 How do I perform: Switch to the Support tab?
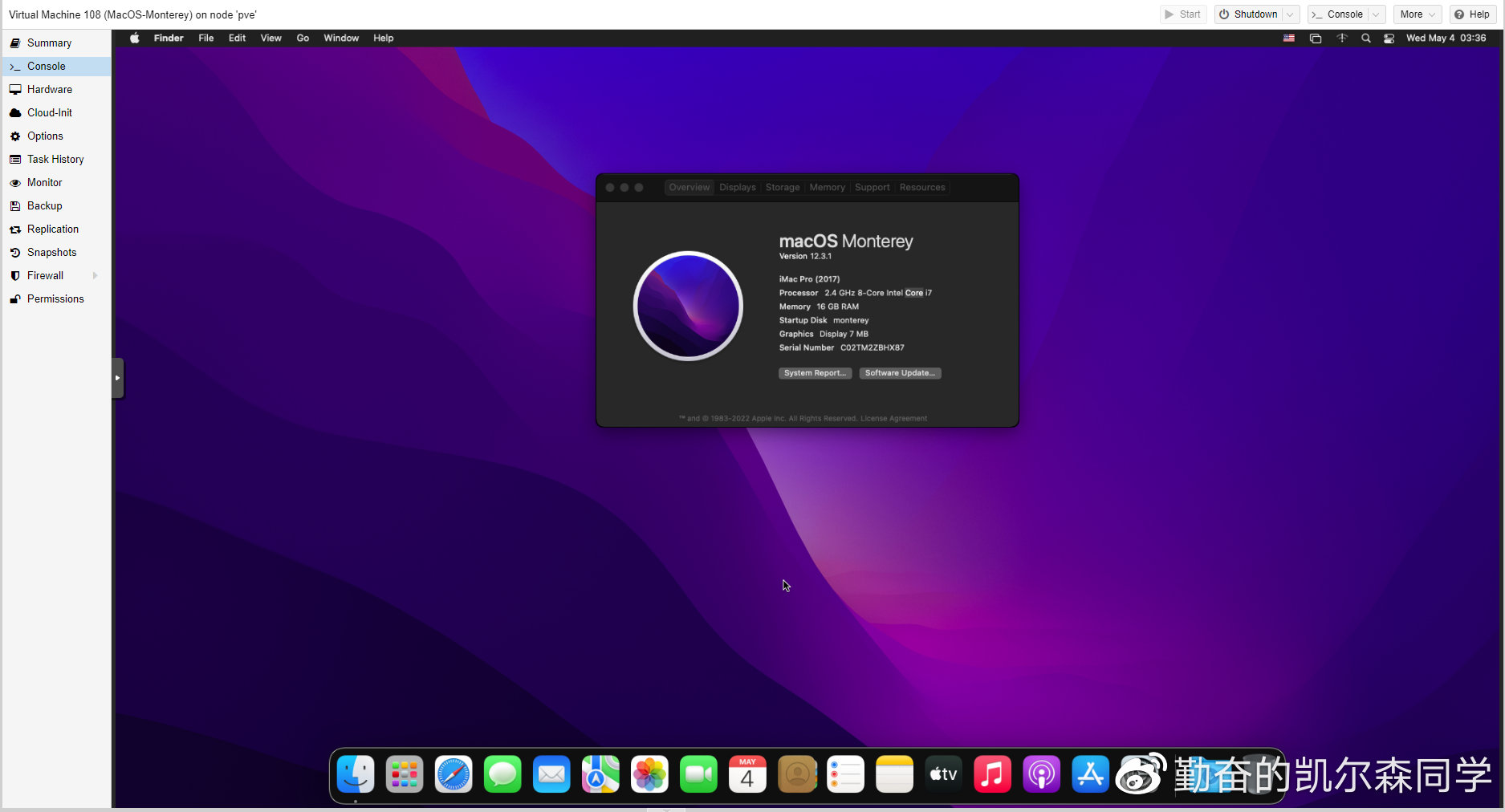pos(872,187)
